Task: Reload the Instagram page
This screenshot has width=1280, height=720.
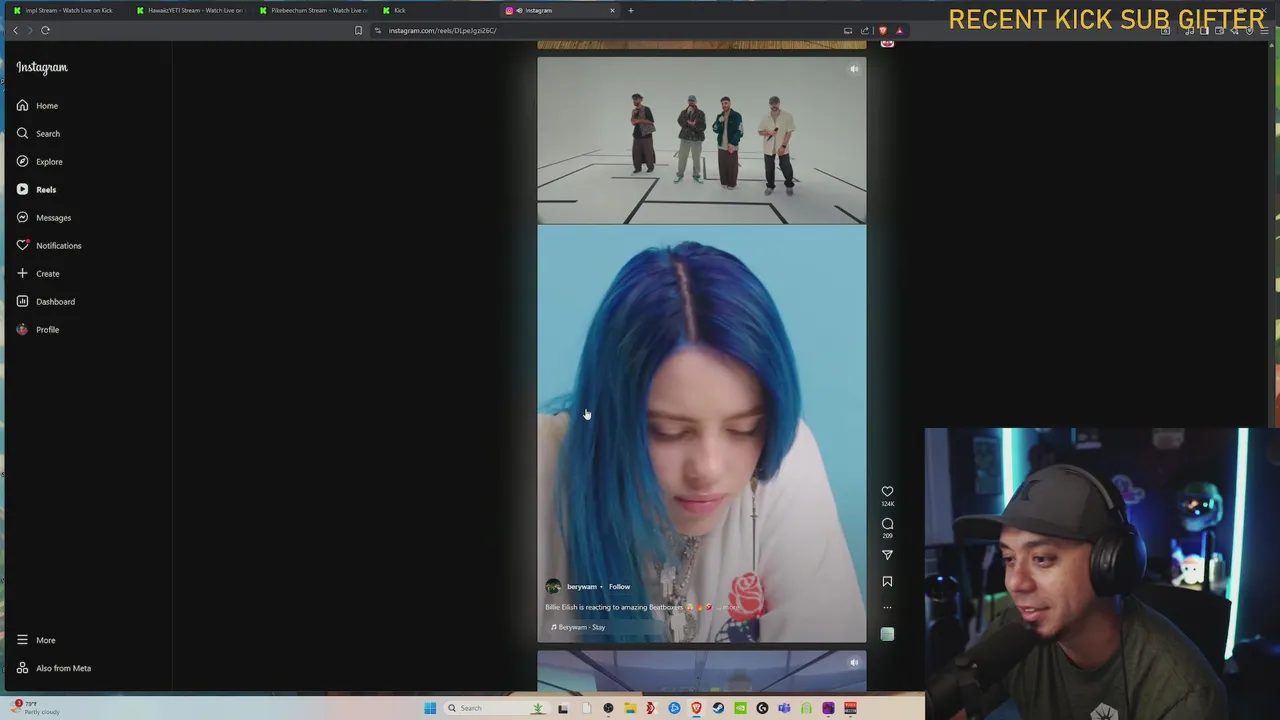Action: pos(45,30)
